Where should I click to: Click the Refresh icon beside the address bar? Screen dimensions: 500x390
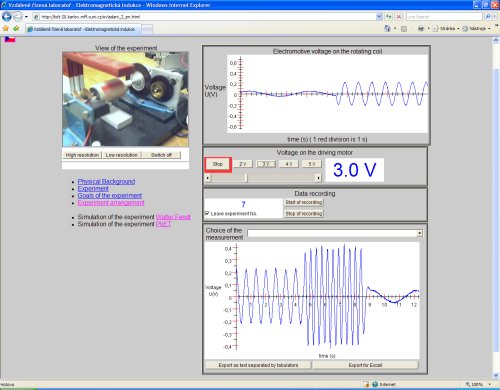(389, 16)
